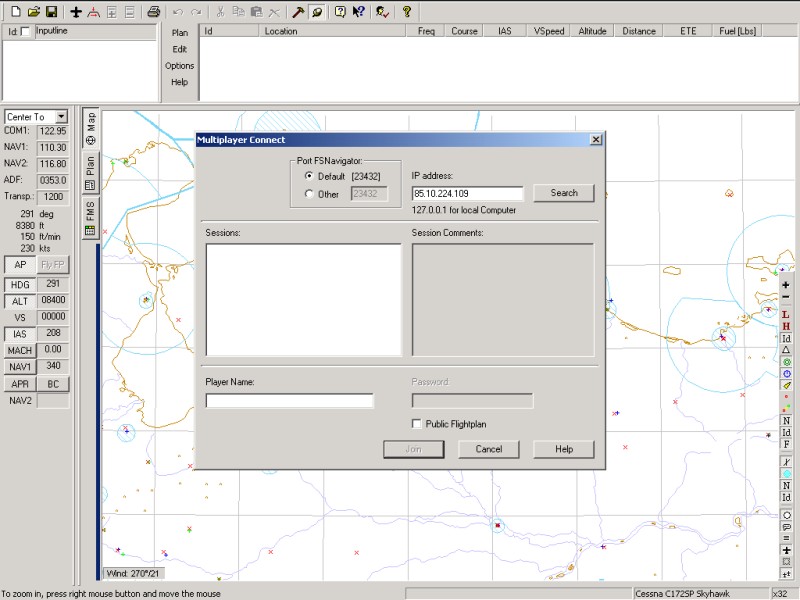Viewport: 800px width, 600px height.
Task: Enable the Public Flightplan checkbox
Action: [417, 424]
